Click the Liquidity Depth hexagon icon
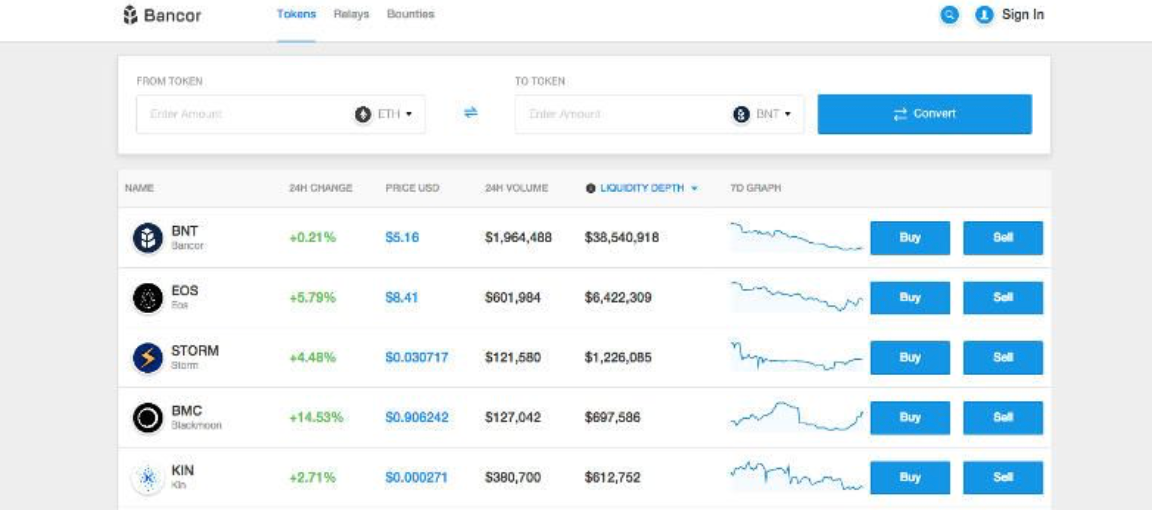Viewport: 1152px width, 510px height. pos(590,188)
